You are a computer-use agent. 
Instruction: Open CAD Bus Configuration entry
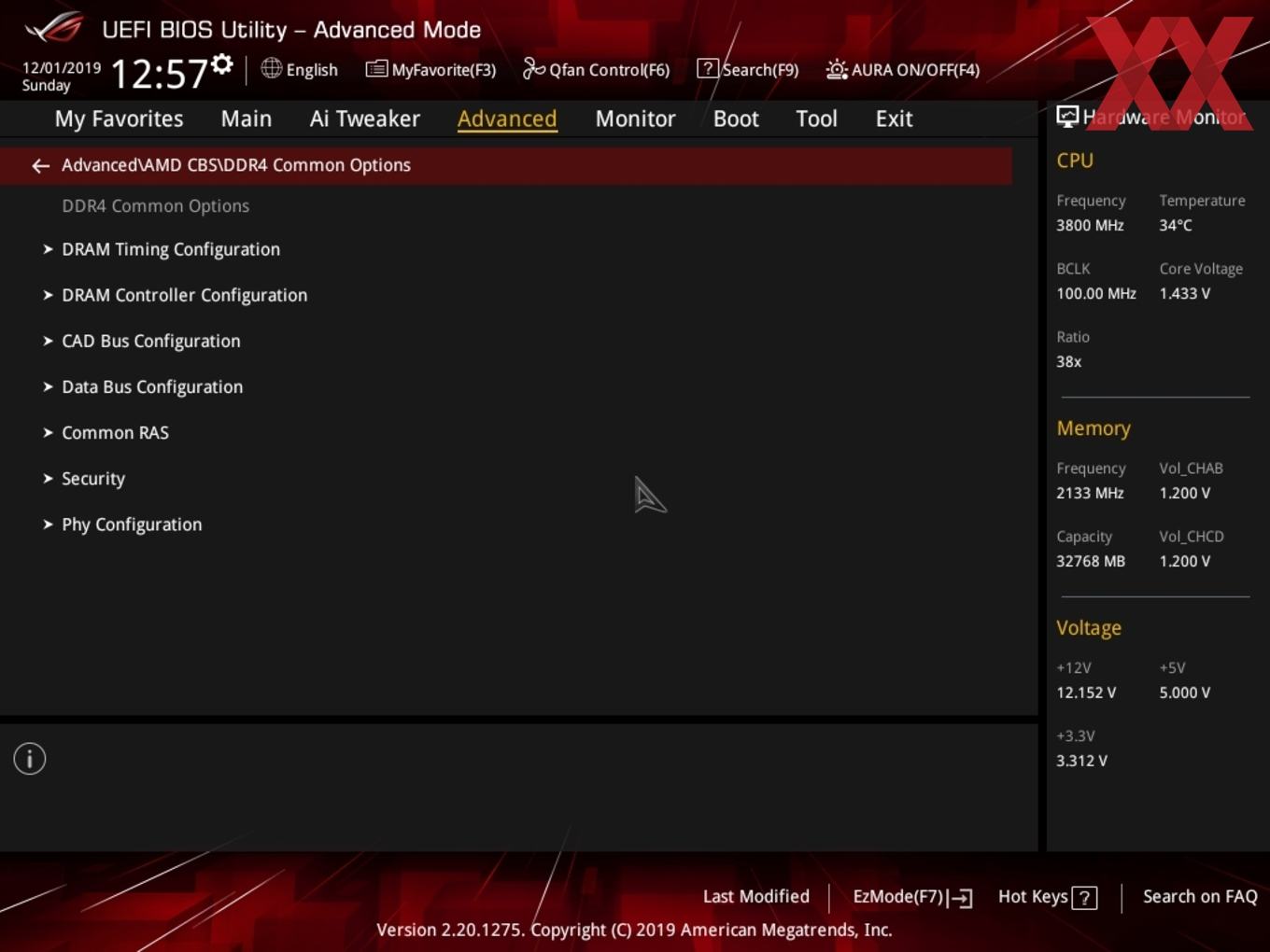click(x=150, y=341)
